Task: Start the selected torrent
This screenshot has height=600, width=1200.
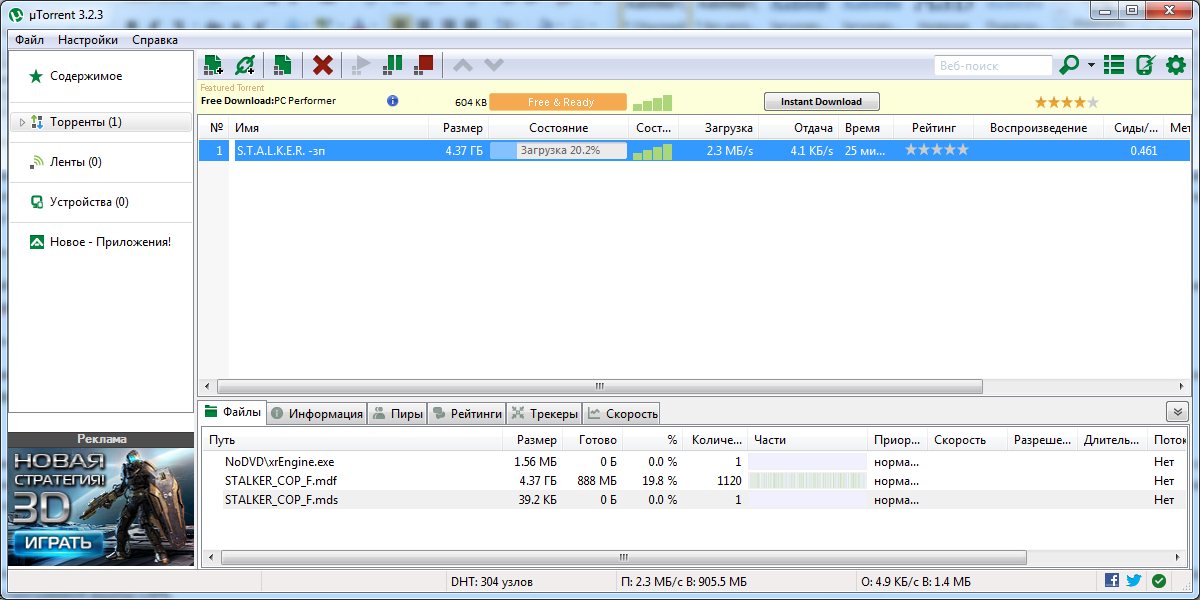Action: coord(362,65)
